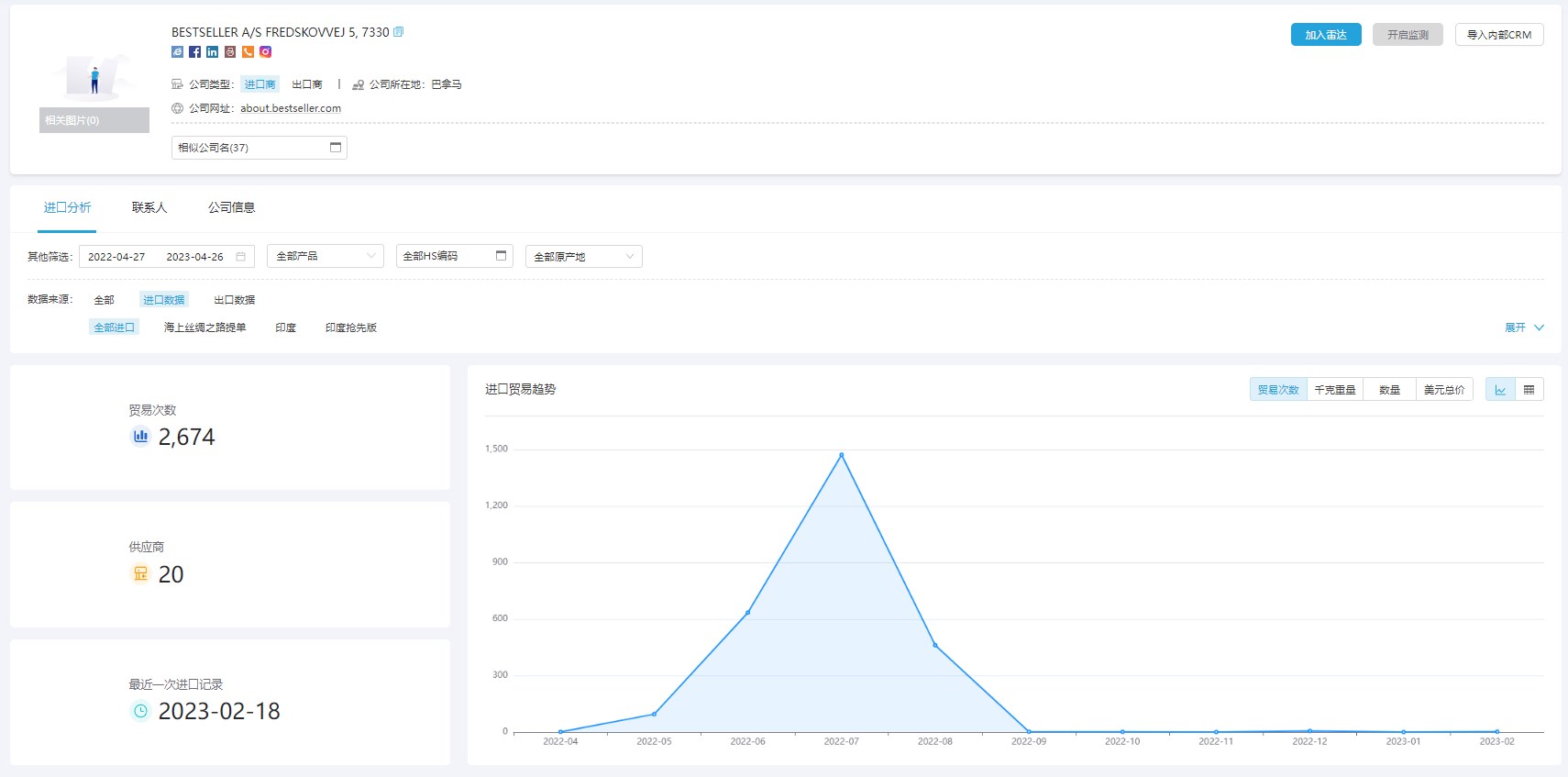Click the 导入内部CRM button
This screenshot has height=777, width=1568.
1499,35
